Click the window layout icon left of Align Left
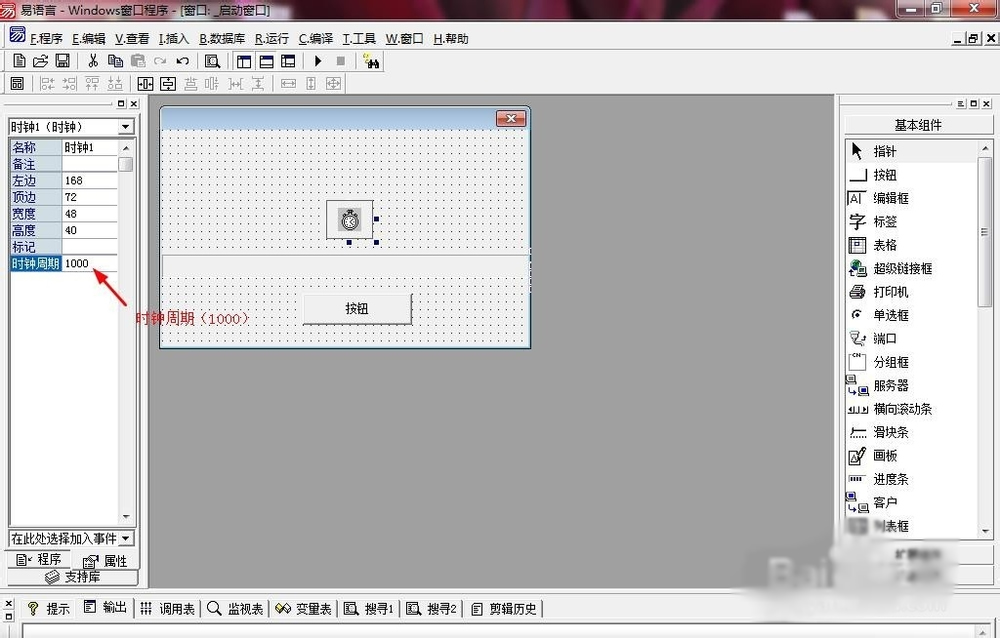This screenshot has height=638, width=1000. click(17, 84)
